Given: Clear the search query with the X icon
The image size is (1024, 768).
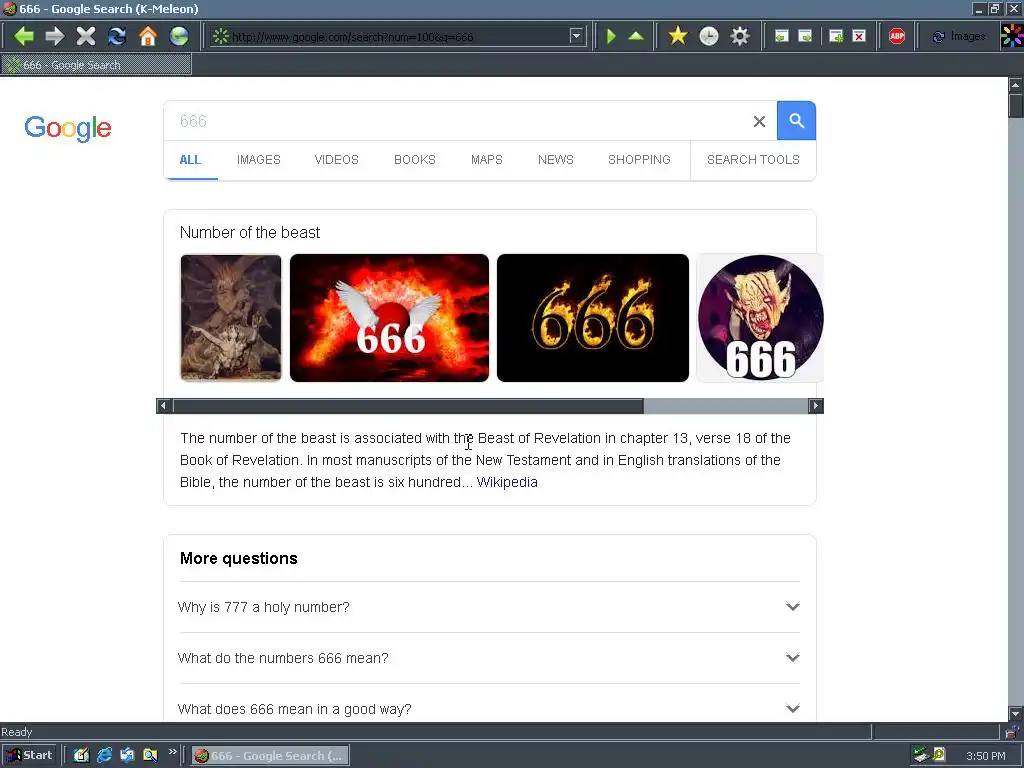Looking at the screenshot, I should pos(759,121).
